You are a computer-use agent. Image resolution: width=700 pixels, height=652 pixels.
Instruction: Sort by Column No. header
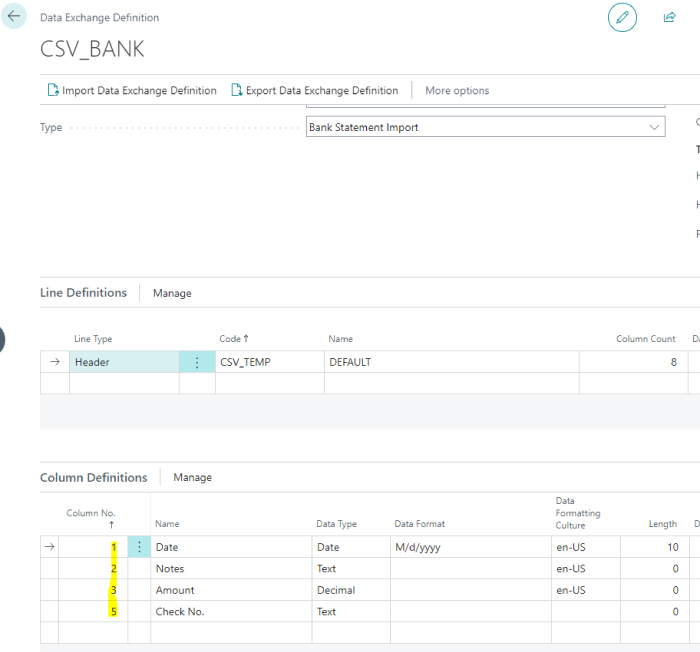(91, 513)
